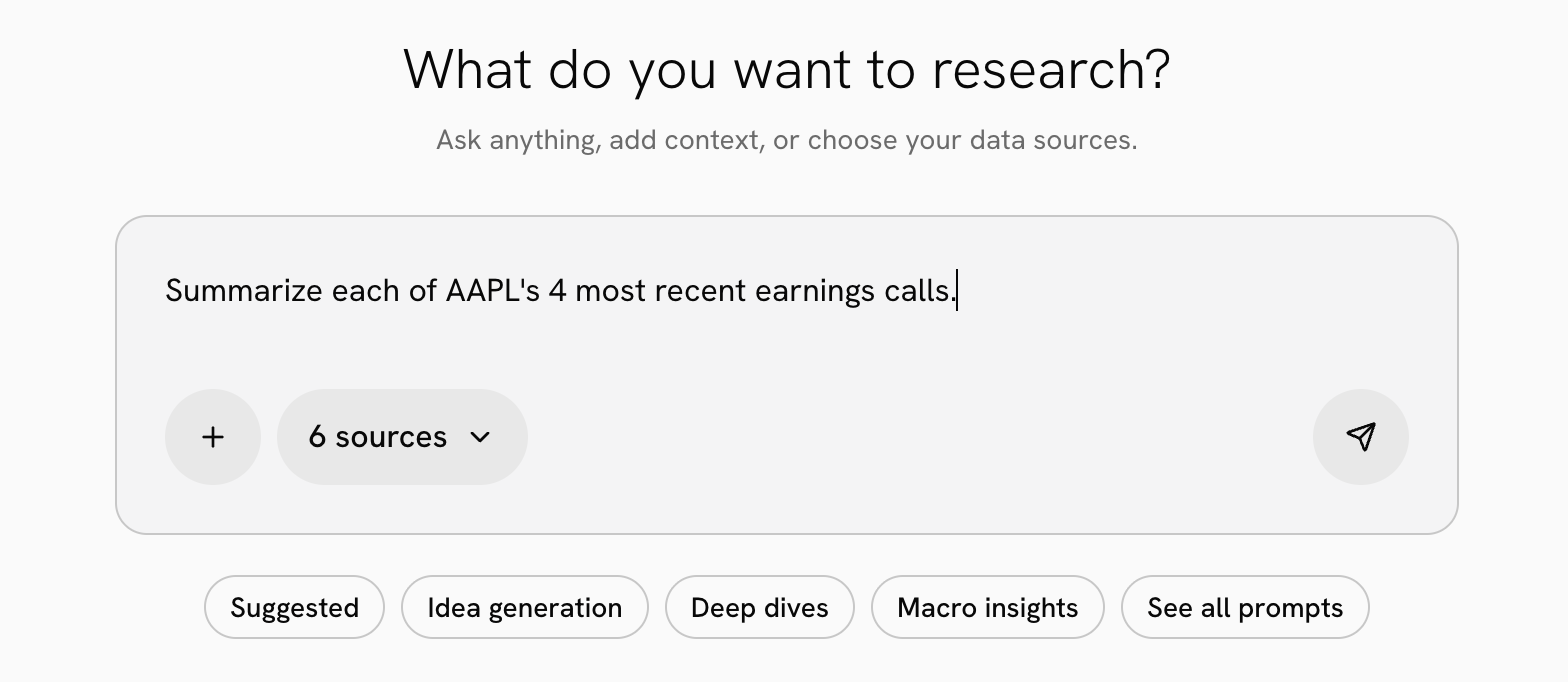Click the plus icon to add context
1568x682 pixels.
click(x=213, y=437)
